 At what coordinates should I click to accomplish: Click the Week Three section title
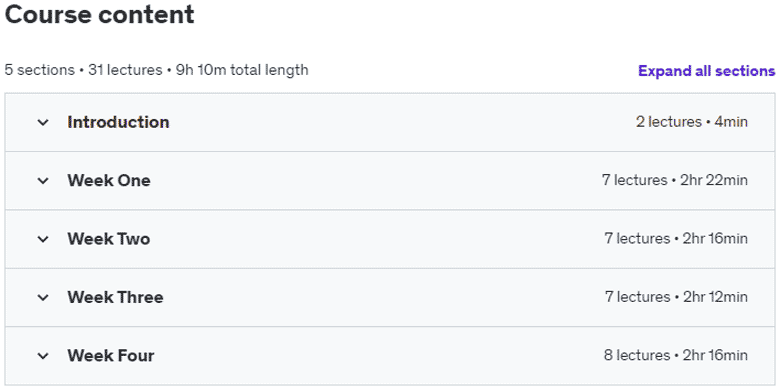[x=115, y=297]
